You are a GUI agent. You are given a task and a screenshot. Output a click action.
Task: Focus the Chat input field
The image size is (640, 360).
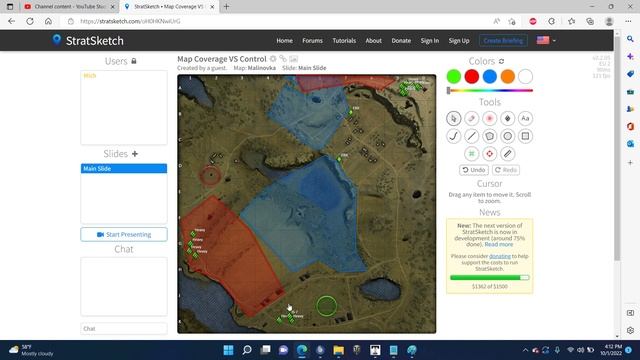point(124,329)
